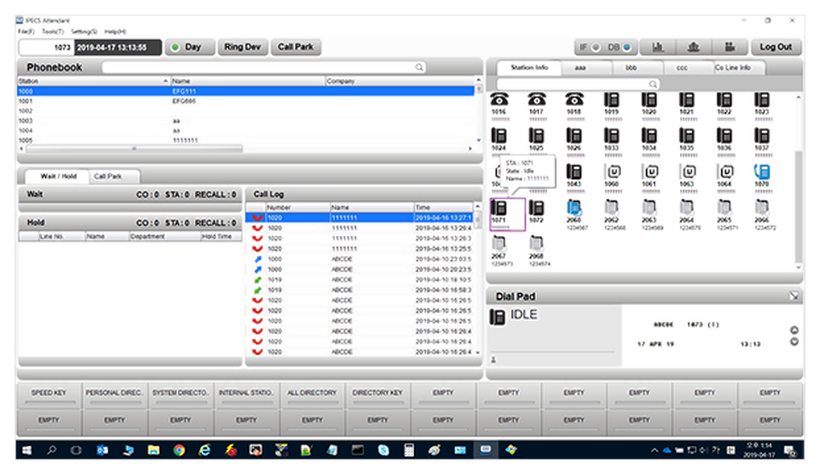Open Chrome from the taskbar
This screenshot has height=475, width=820.
point(179,450)
